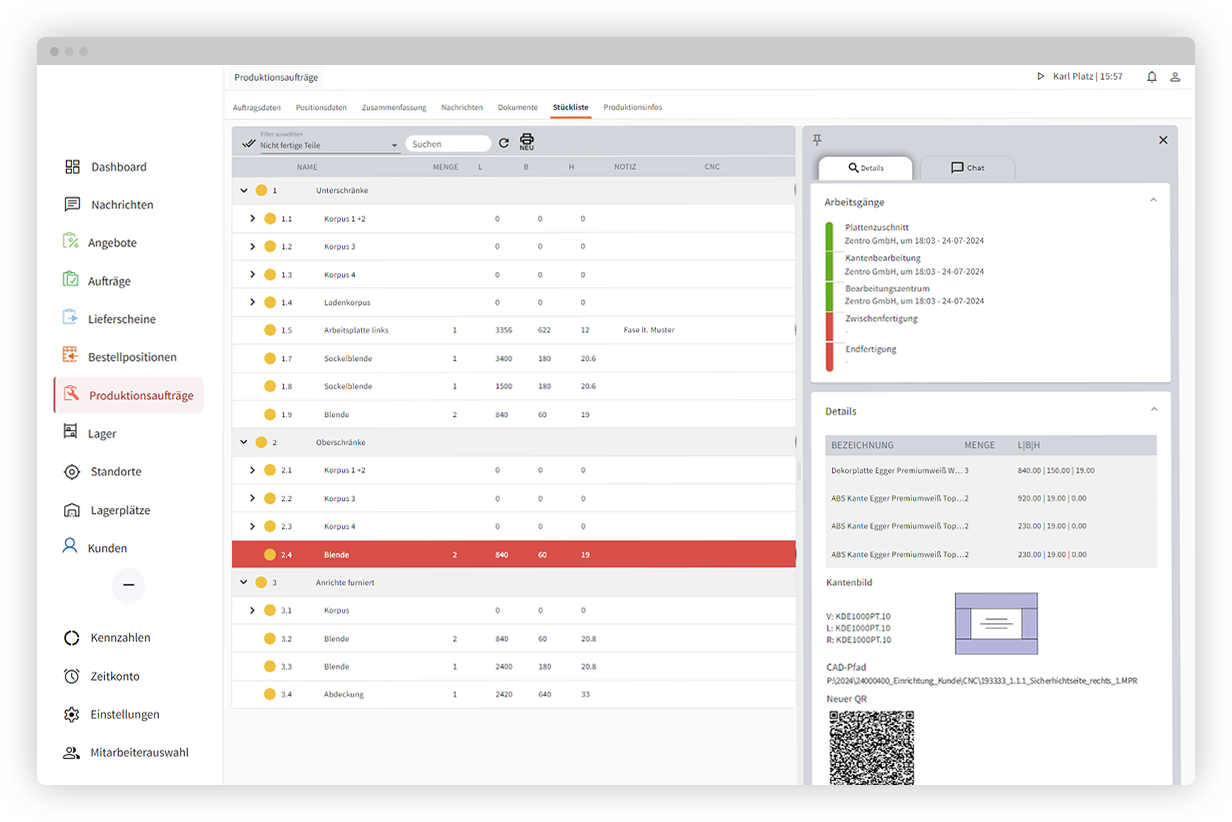
Task: Click the Aufträge icon in sidebar
Action: (x=70, y=280)
